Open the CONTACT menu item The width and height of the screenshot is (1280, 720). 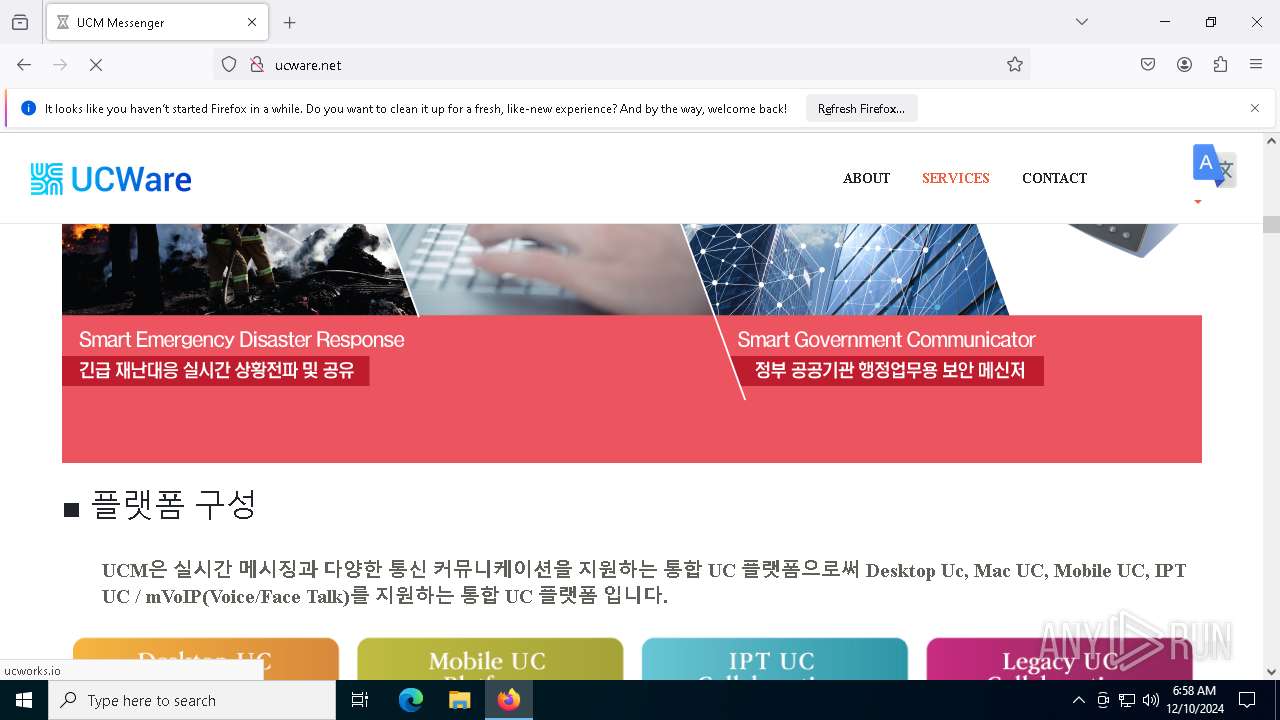pyautogui.click(x=1054, y=178)
